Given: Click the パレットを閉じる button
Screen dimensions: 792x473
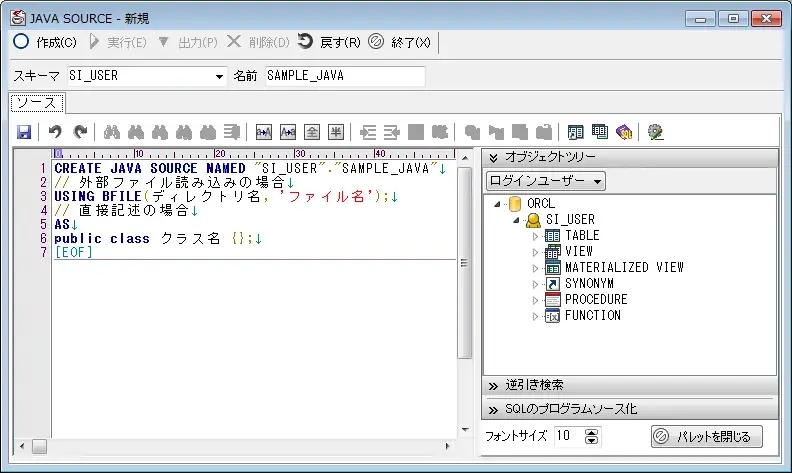Looking at the screenshot, I should tap(707, 436).
